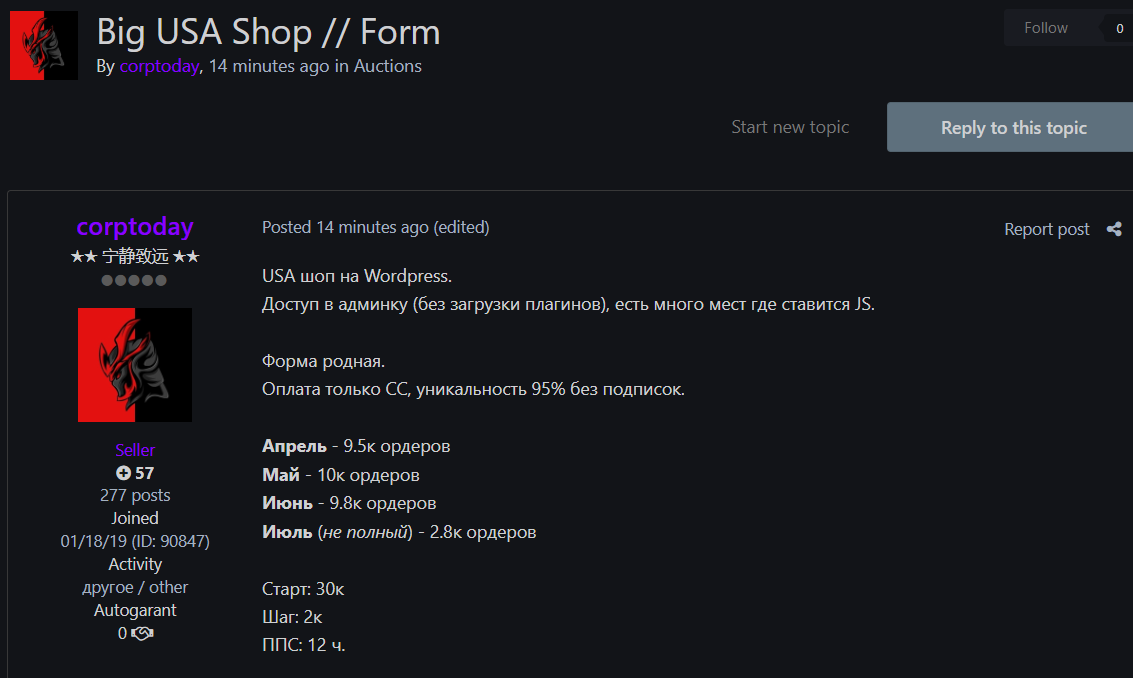The width and height of the screenshot is (1133, 678).
Task: Follow this topic
Action: click(1046, 28)
